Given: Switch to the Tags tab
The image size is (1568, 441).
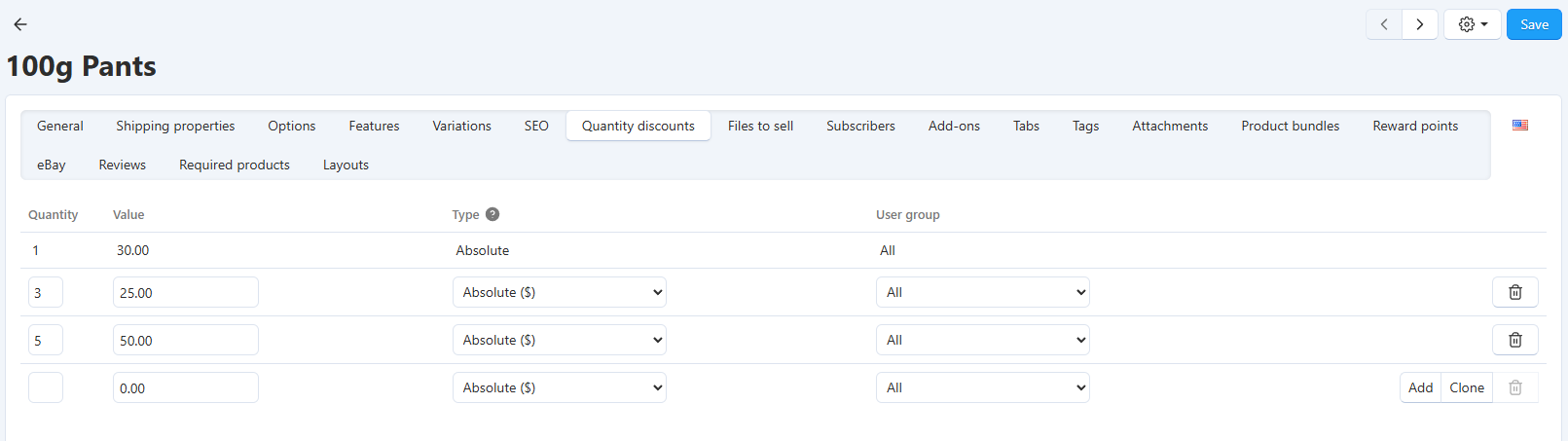Looking at the screenshot, I should pos(1085,126).
